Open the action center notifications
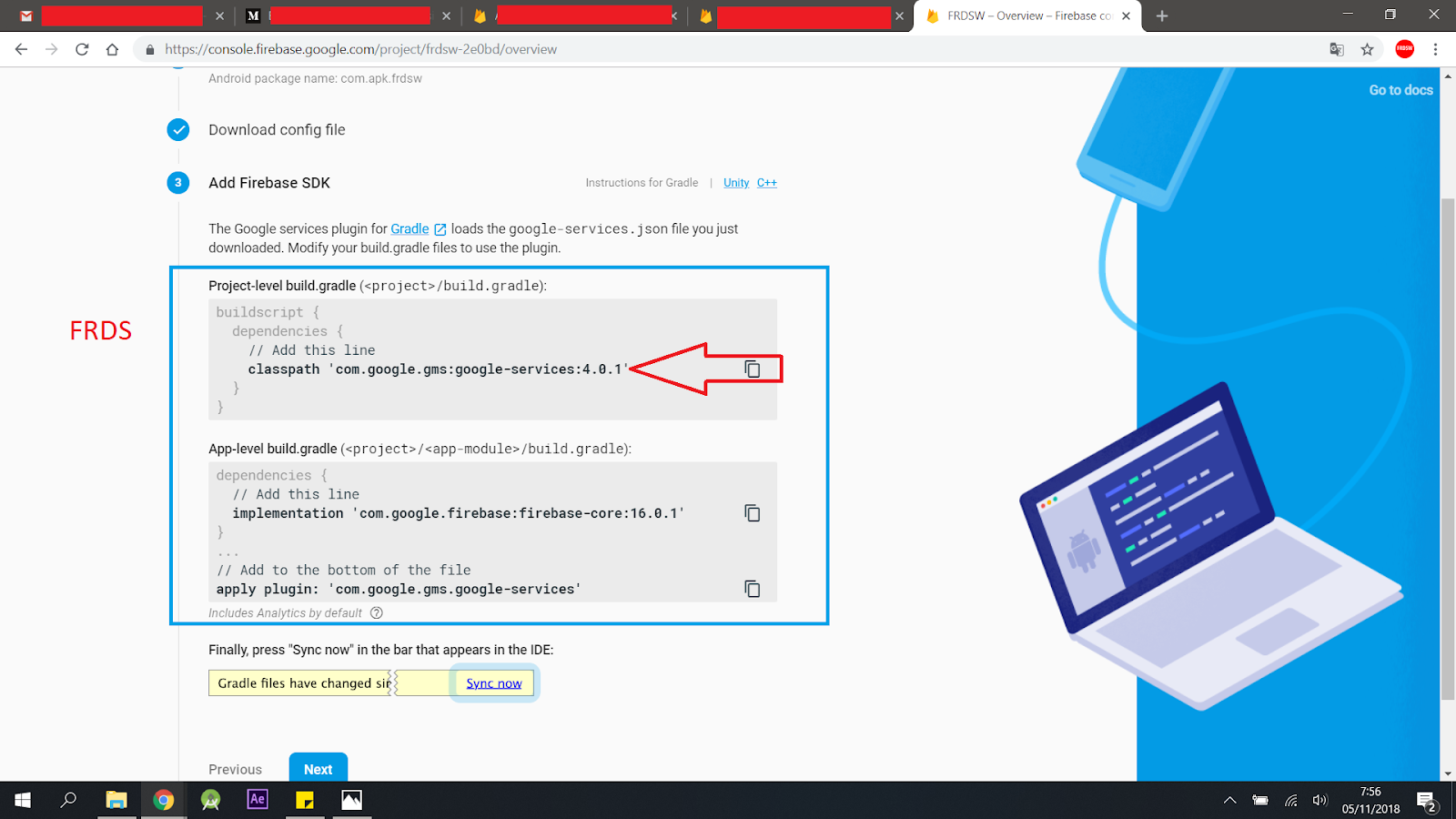This screenshot has height=819, width=1456. point(1426,802)
